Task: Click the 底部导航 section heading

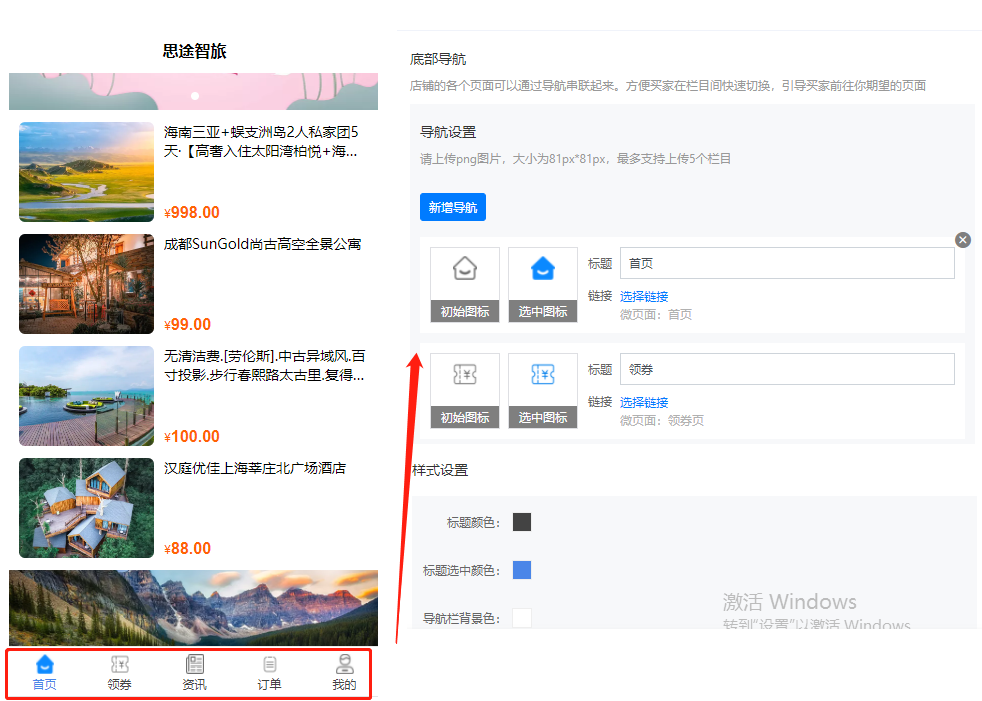Action: click(x=438, y=60)
